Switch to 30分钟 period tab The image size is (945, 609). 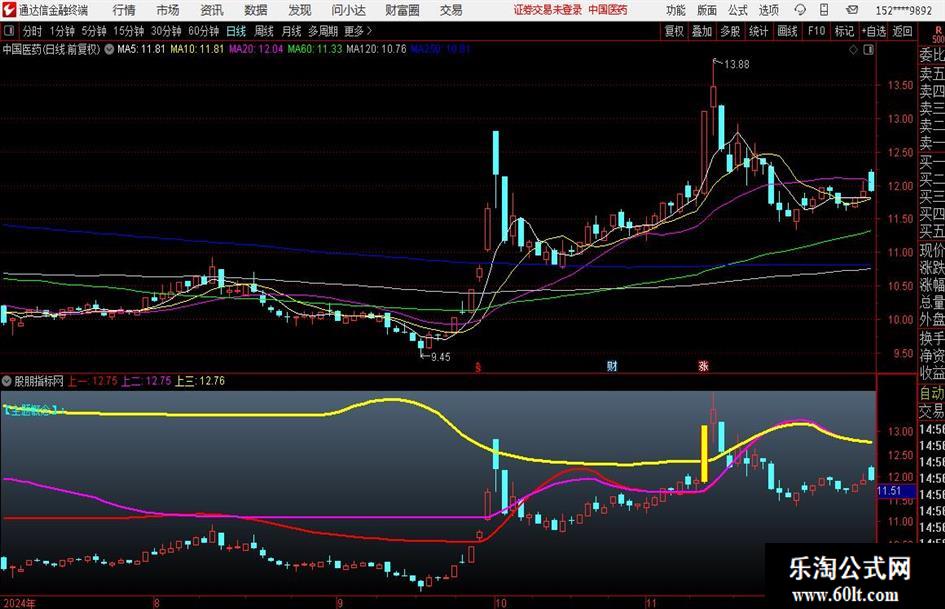(166, 31)
